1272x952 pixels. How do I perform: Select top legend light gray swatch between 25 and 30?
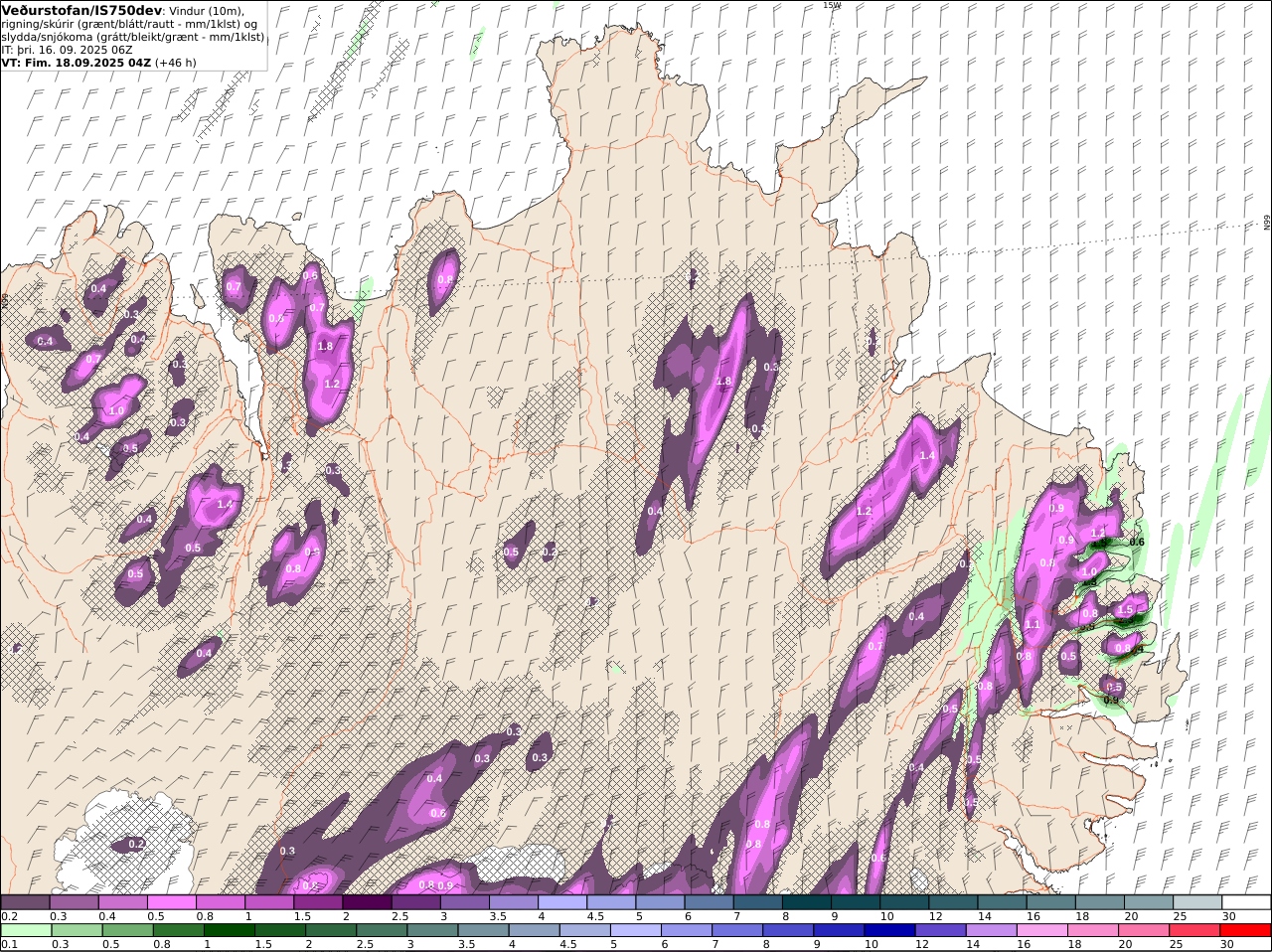[x=1197, y=902]
